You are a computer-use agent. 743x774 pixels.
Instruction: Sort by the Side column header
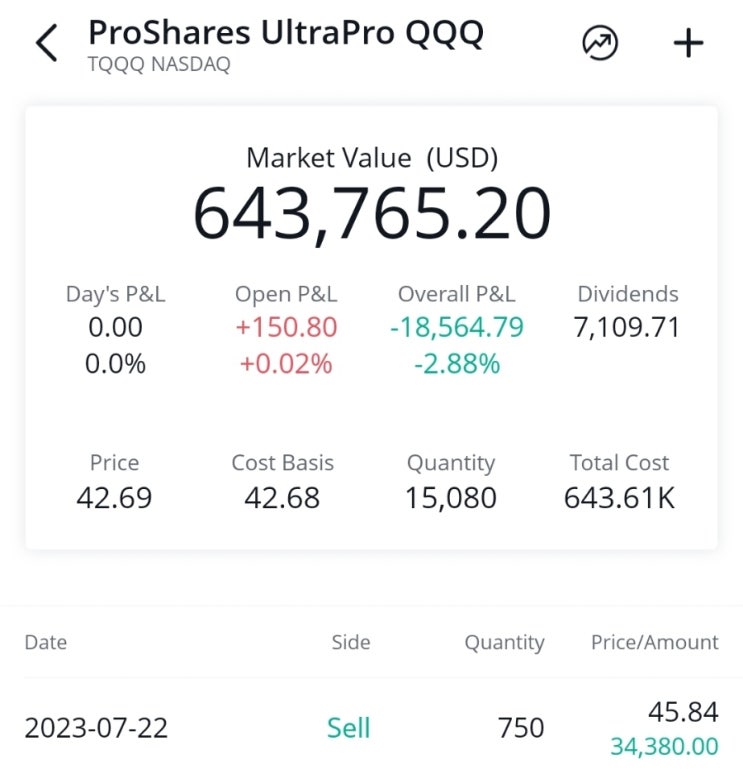click(x=351, y=642)
